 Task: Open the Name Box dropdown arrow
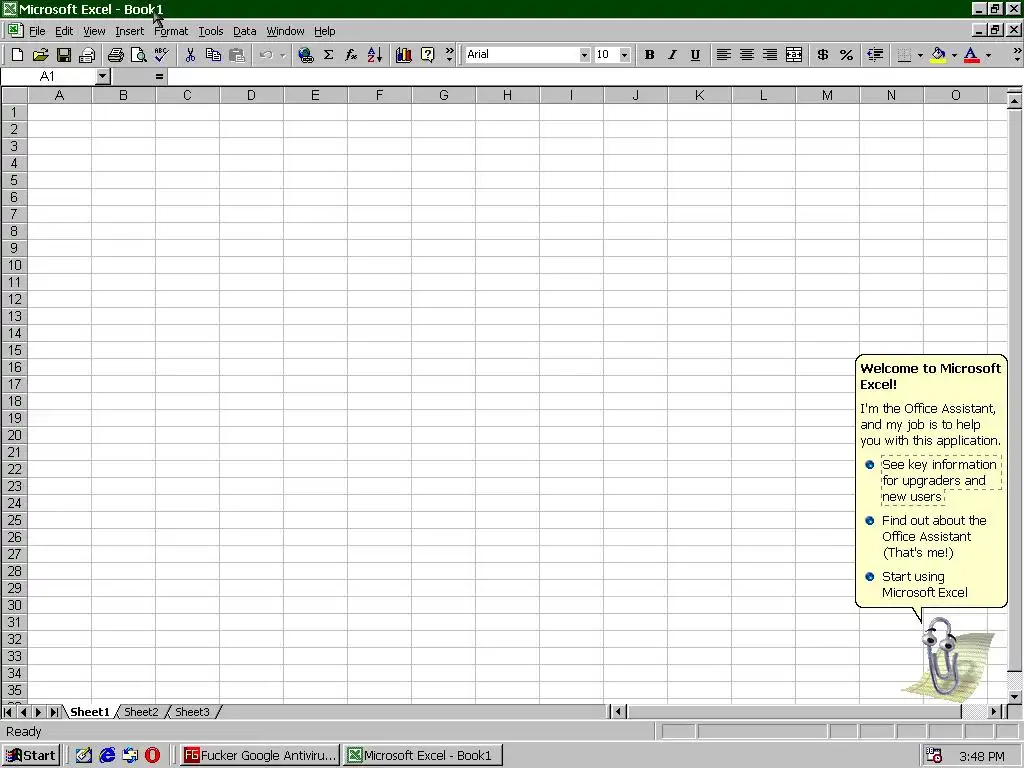tap(103, 76)
